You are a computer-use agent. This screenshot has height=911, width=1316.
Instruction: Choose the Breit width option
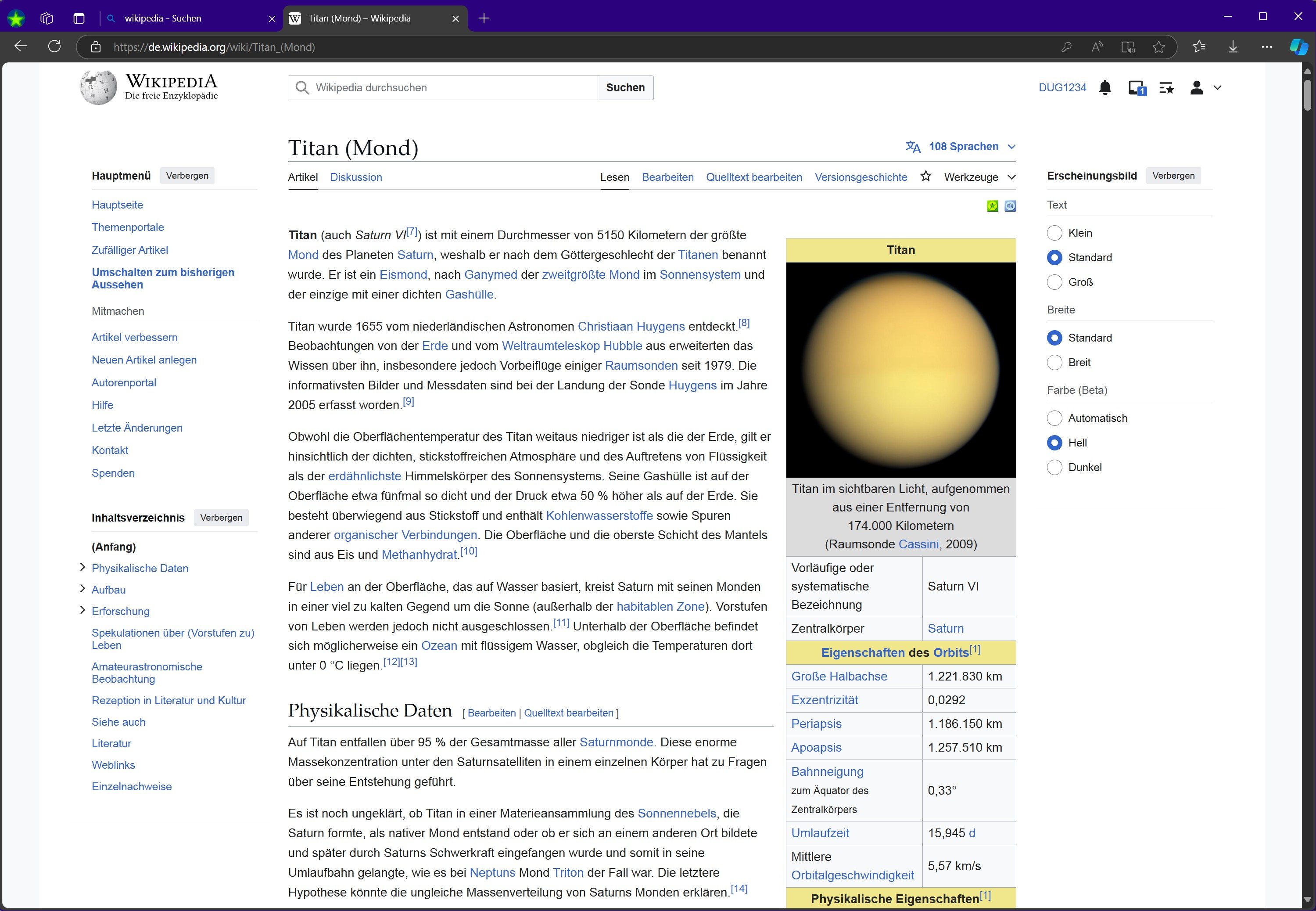click(x=1055, y=363)
